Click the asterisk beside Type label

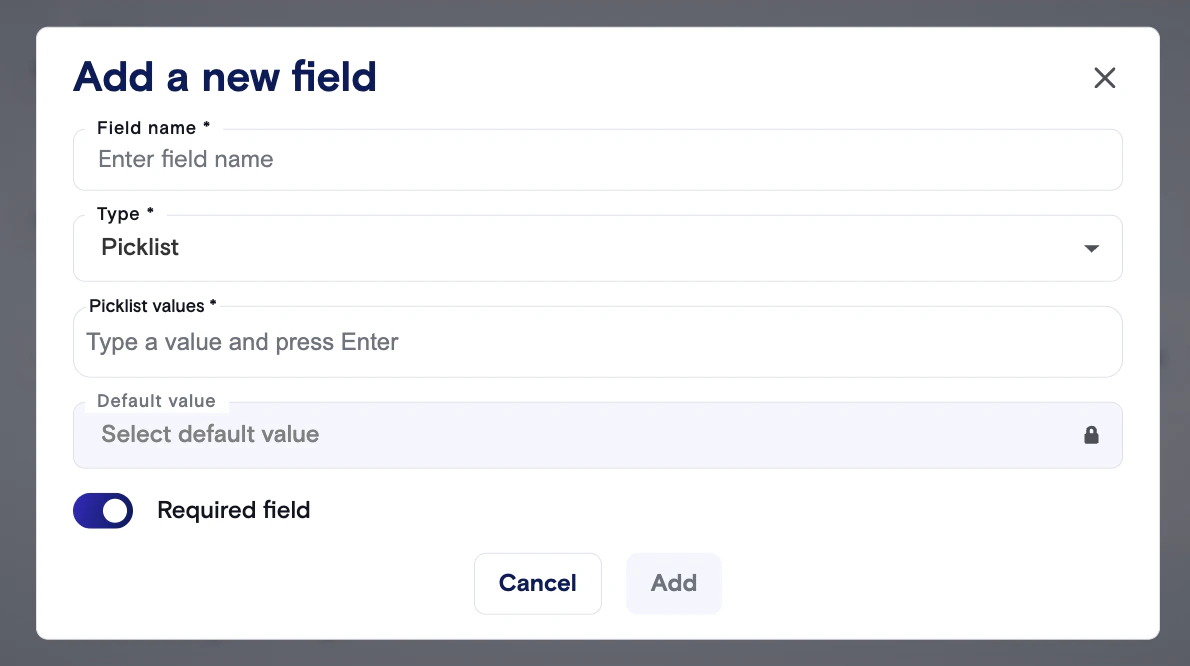pos(150,213)
